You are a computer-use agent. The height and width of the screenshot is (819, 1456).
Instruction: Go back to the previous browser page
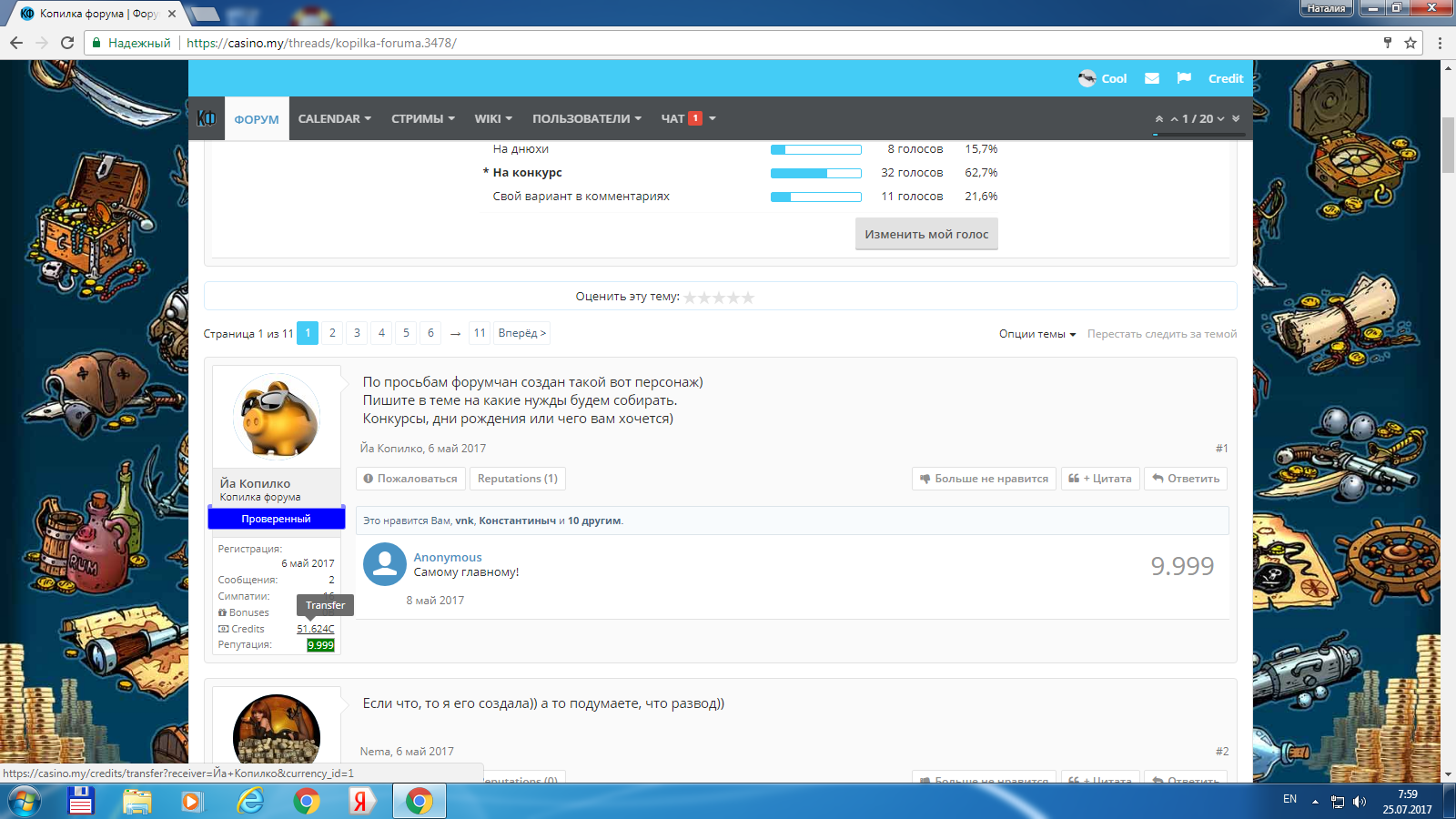tap(16, 43)
